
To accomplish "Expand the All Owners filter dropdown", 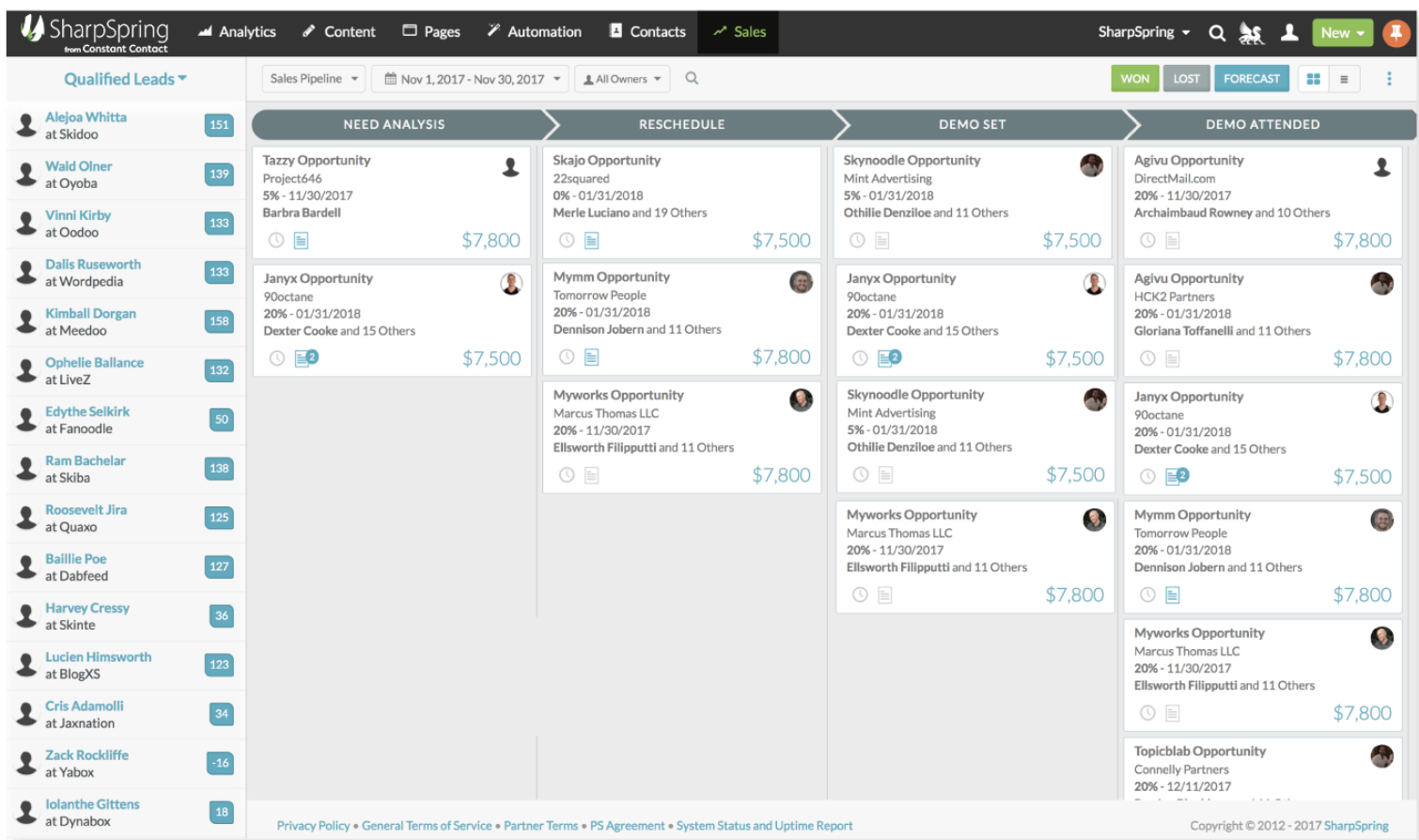I will tap(622, 78).
